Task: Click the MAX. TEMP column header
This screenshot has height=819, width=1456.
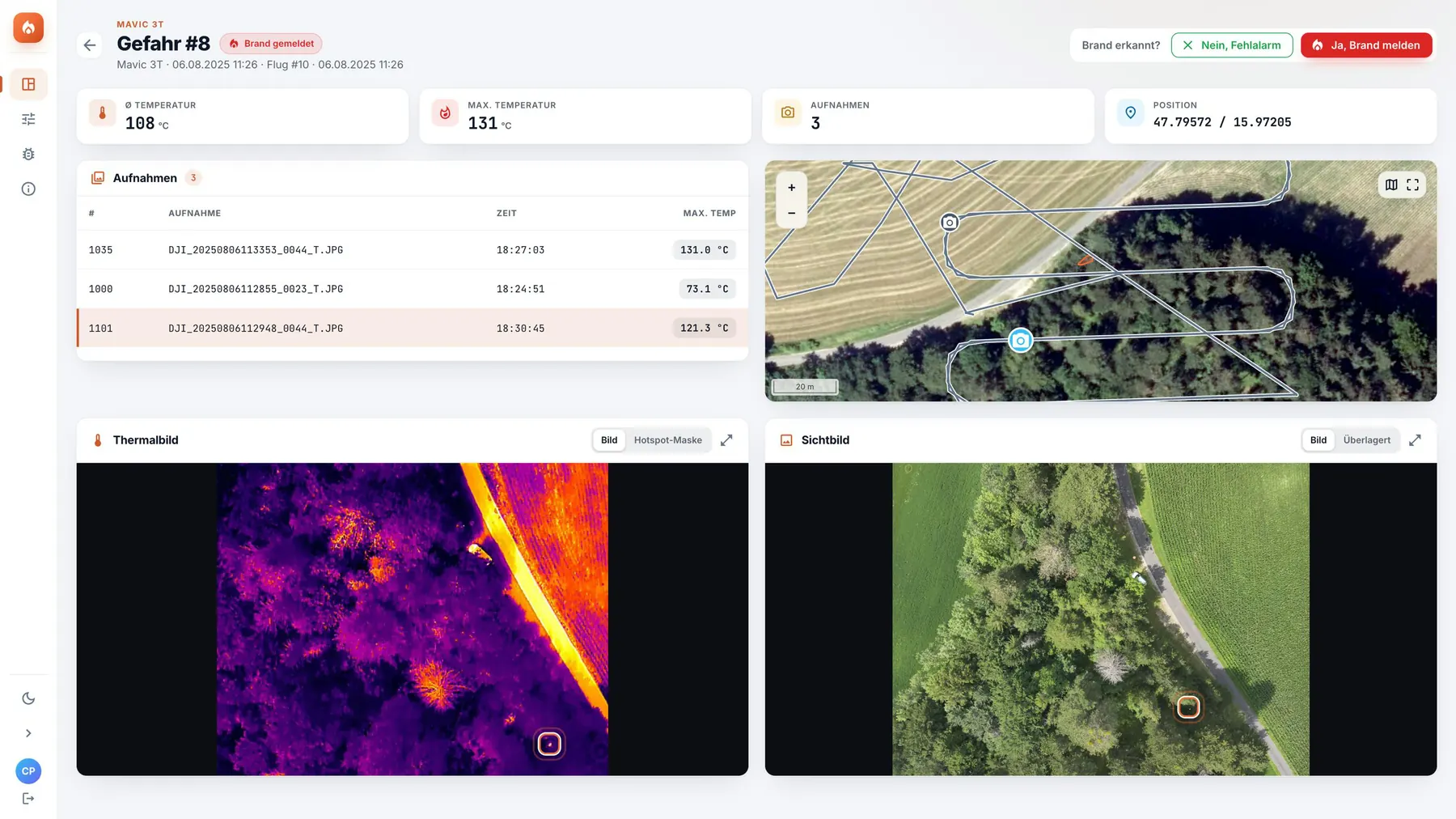Action: 709,214
